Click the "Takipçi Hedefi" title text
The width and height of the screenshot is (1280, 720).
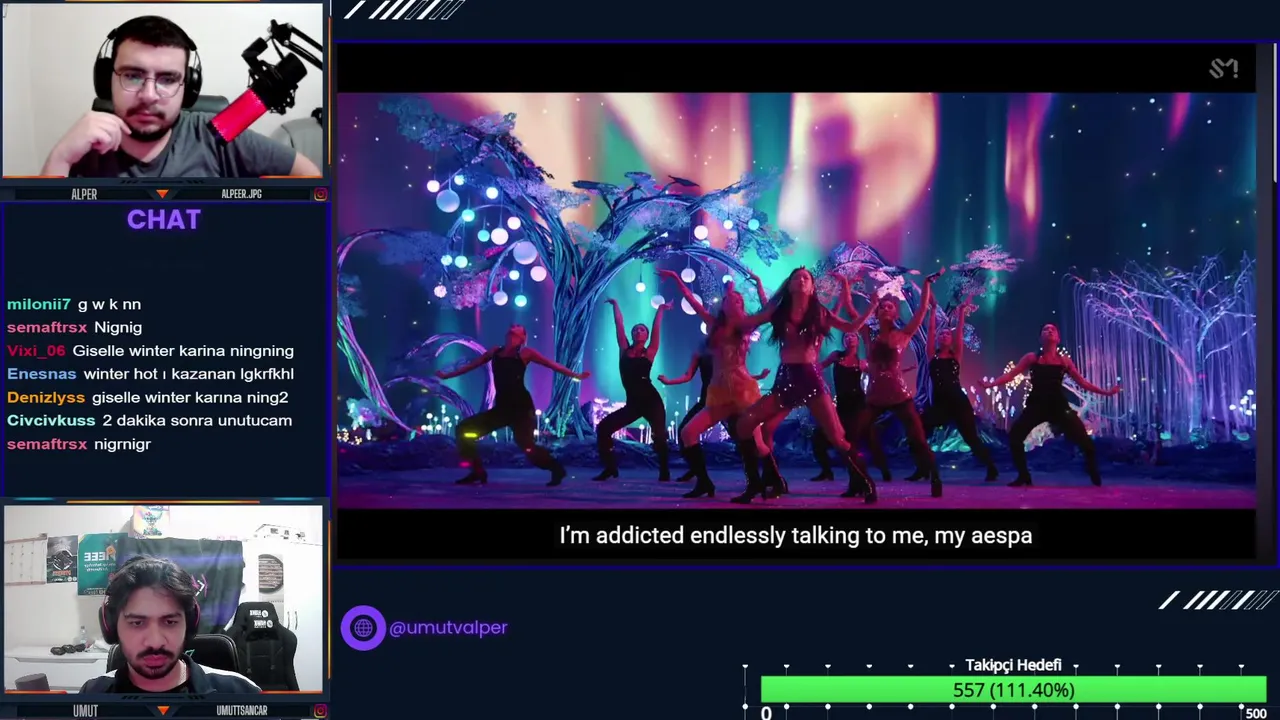[1013, 665]
